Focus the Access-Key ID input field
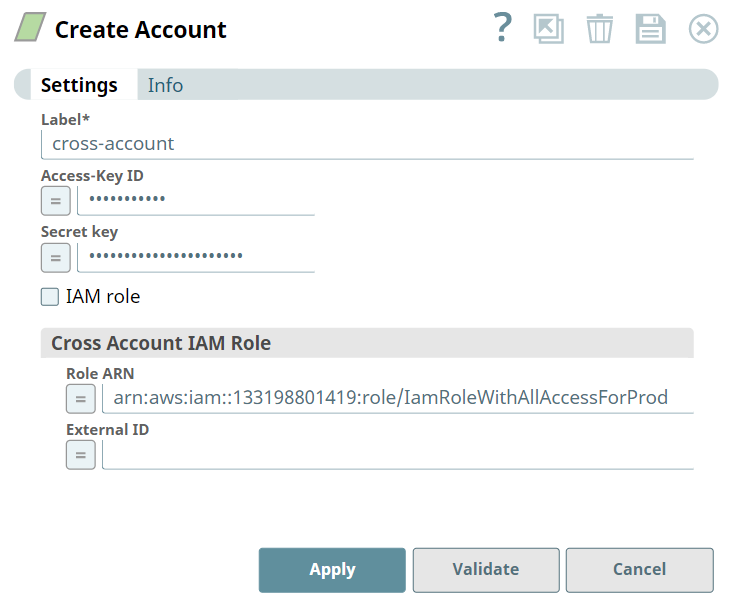This screenshot has height=614, width=731. point(196,200)
